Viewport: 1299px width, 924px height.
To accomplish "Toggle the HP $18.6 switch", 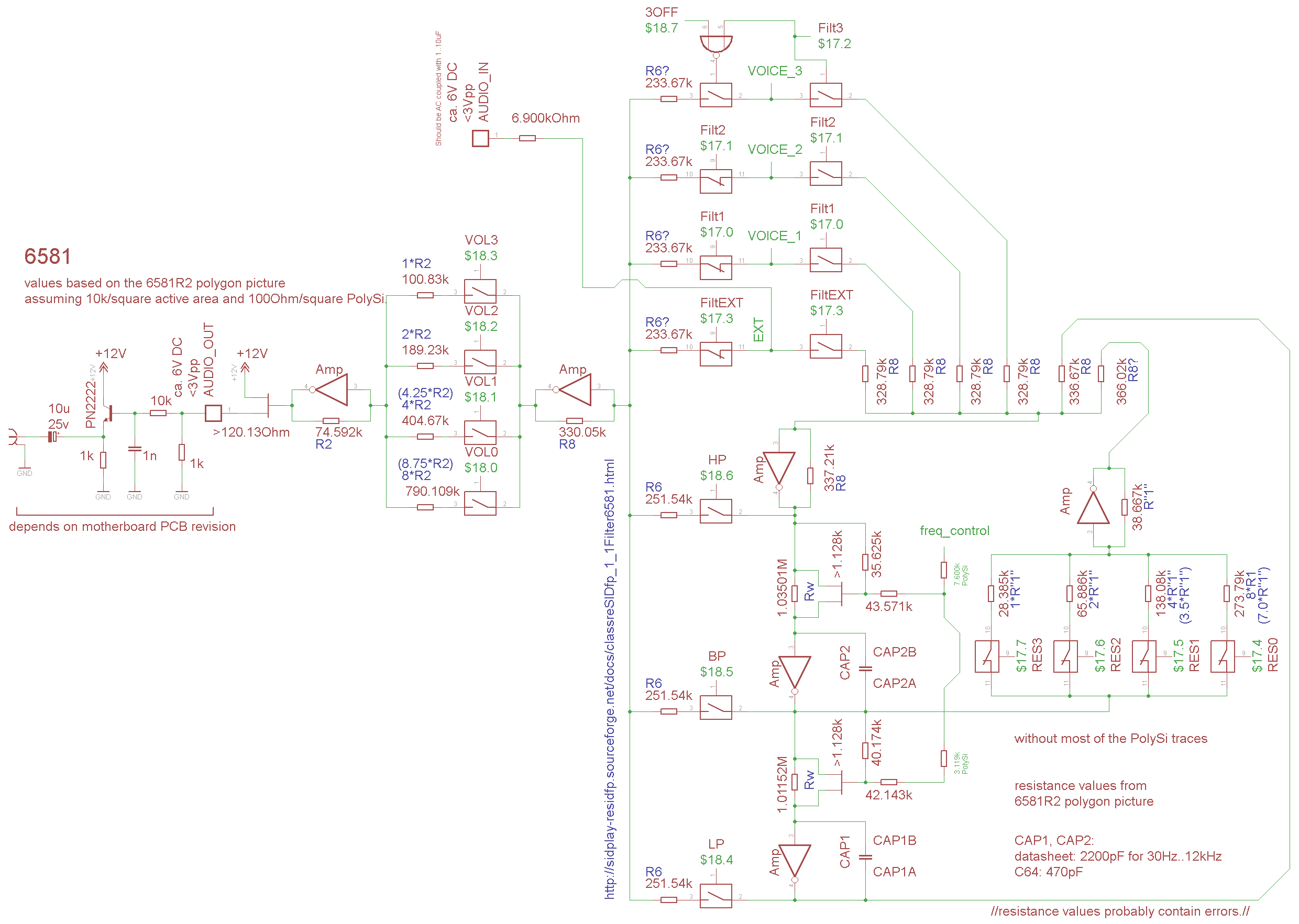I will coord(715,511).
